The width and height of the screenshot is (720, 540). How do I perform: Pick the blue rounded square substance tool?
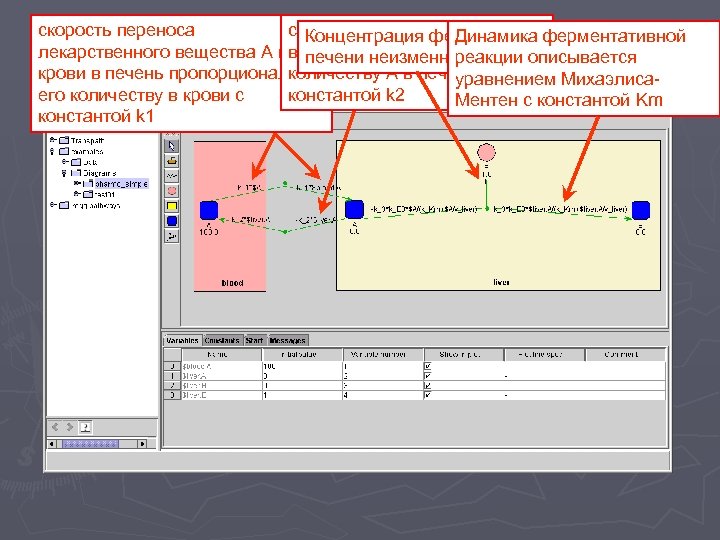pos(171,221)
